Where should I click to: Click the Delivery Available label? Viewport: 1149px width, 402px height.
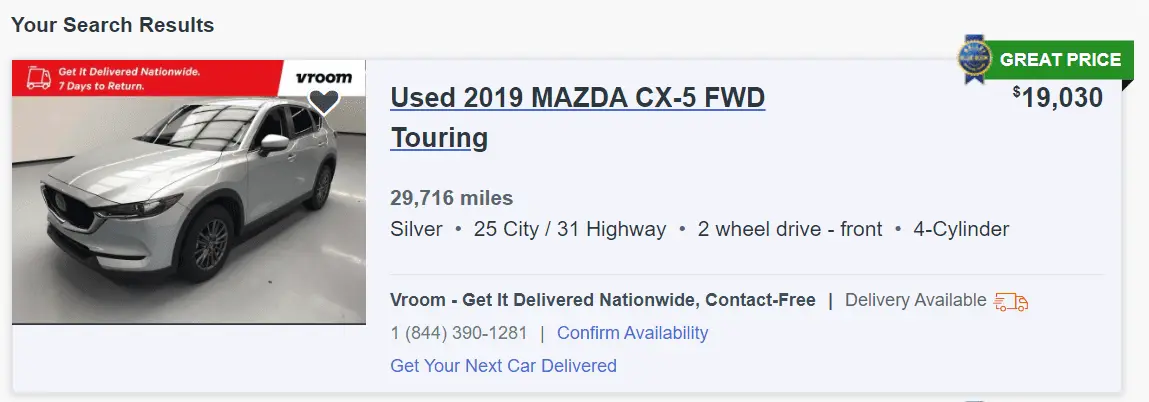pyautogui.click(x=915, y=300)
